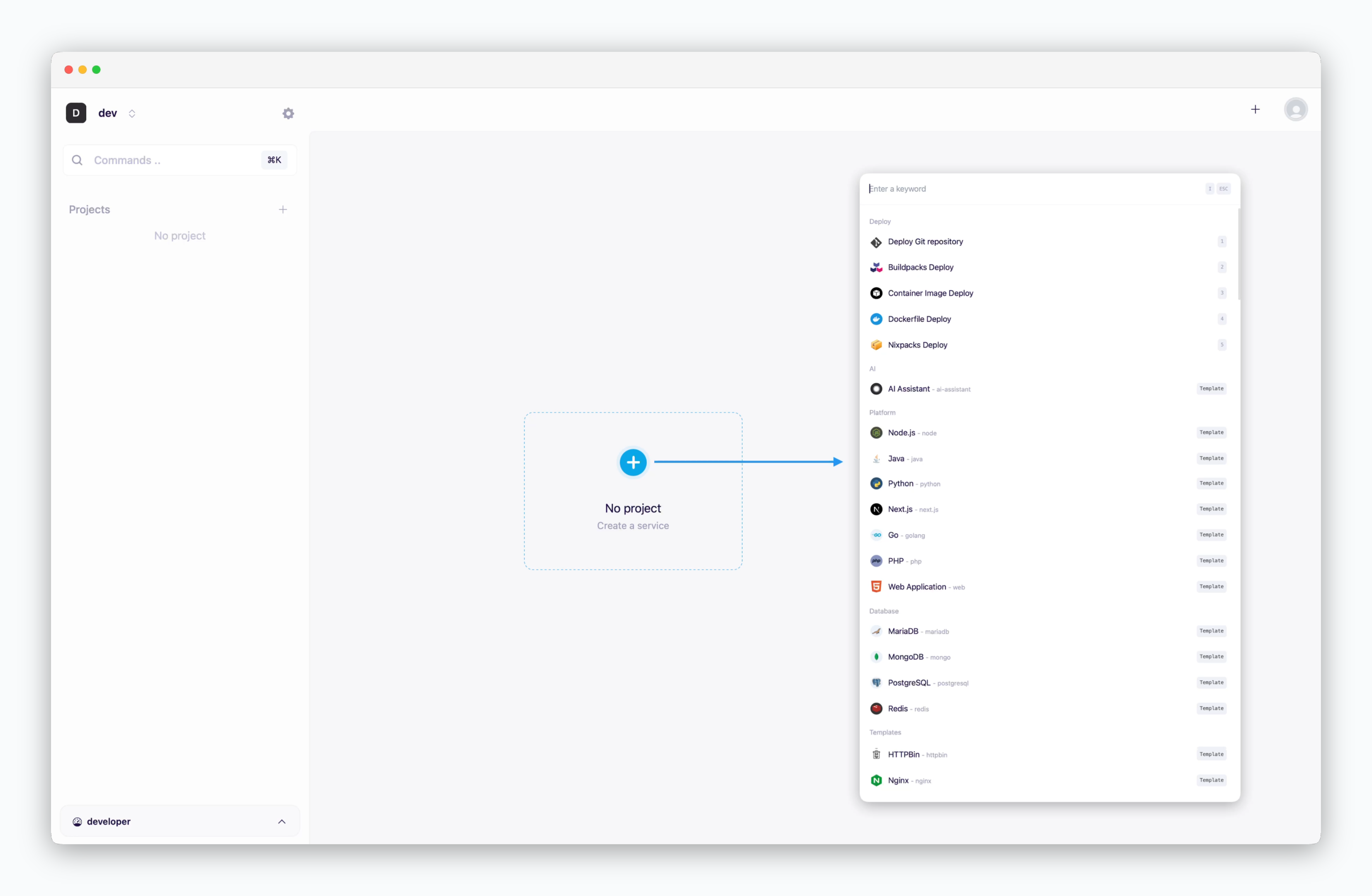Select Buildpacks Deploy option

click(x=1048, y=268)
